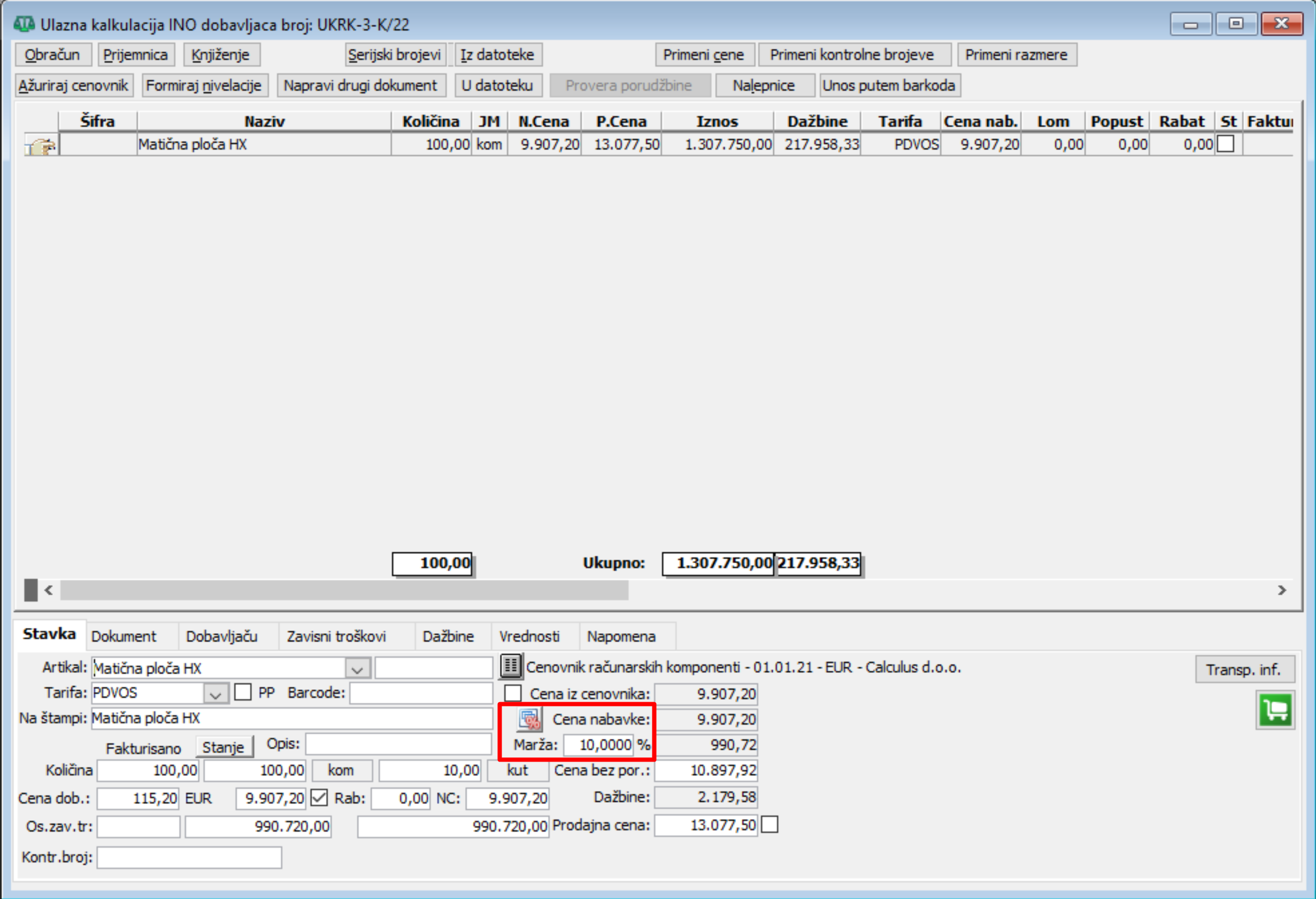Click the scales app icon in title bar
Viewport: 1316px width, 899px height.
25,25
